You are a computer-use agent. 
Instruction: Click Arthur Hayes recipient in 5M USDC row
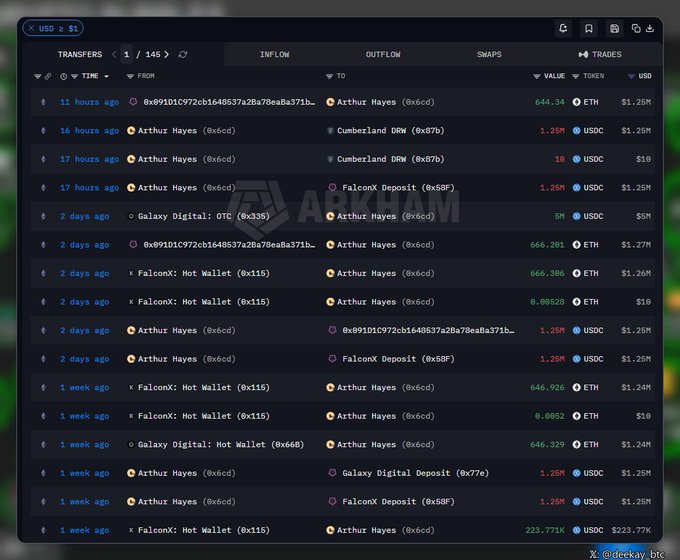tap(366, 216)
